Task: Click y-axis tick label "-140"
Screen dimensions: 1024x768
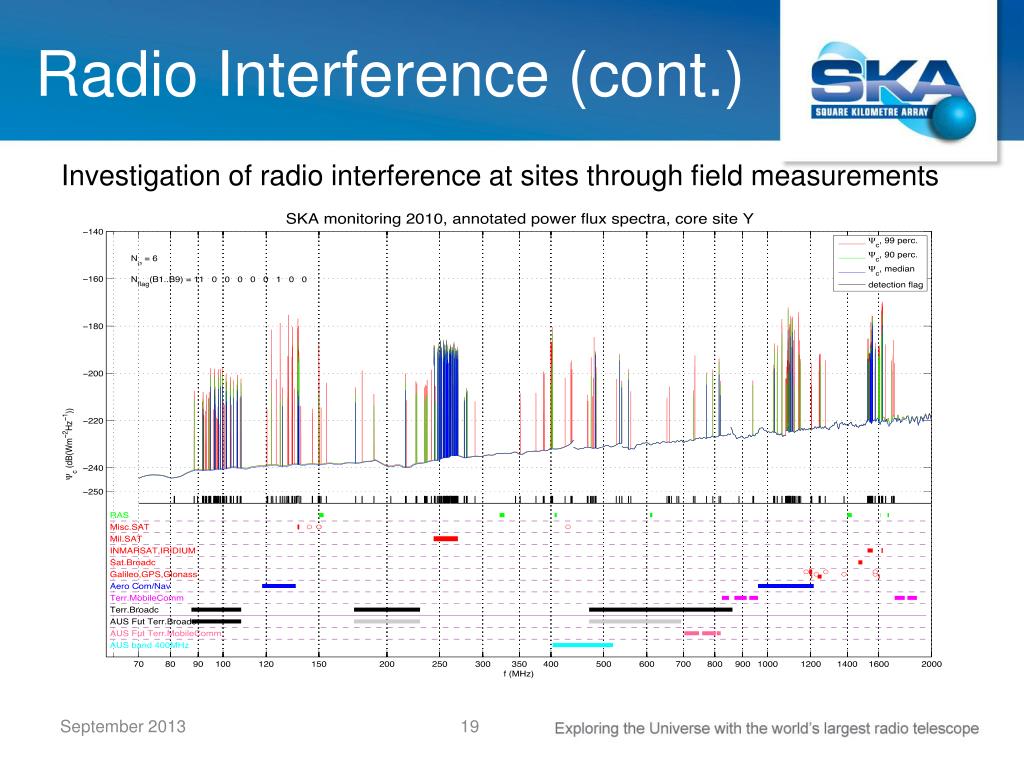Action: pos(93,232)
